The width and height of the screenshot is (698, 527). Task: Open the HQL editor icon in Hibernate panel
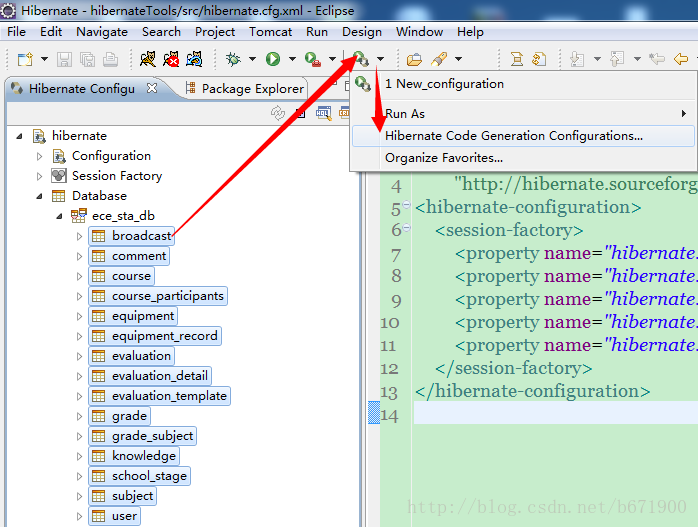(x=324, y=113)
